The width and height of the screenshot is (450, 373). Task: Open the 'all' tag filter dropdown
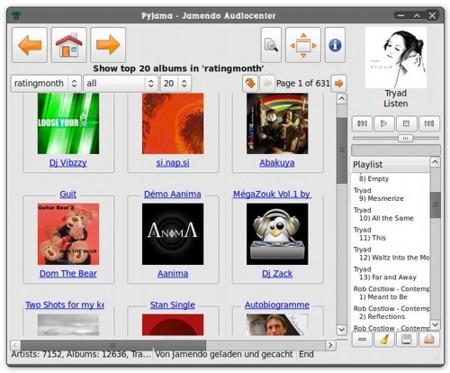[120, 83]
